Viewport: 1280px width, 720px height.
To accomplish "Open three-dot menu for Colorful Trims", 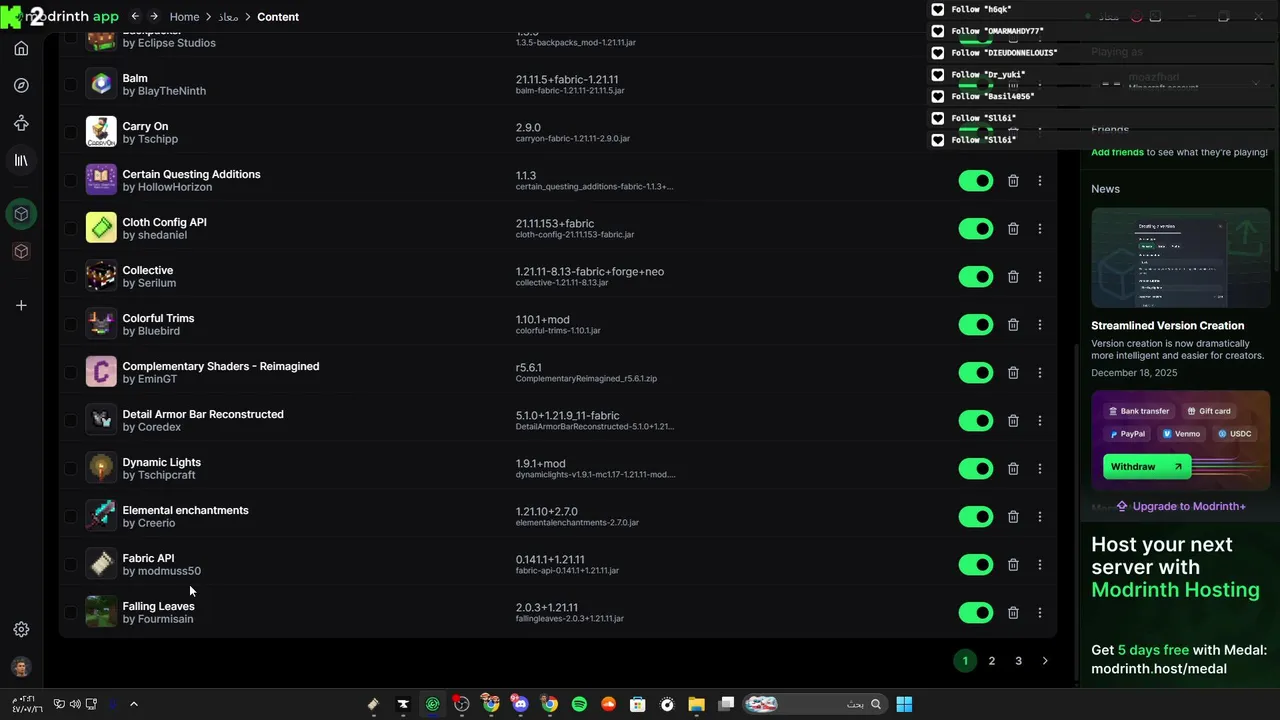I will 1040,324.
